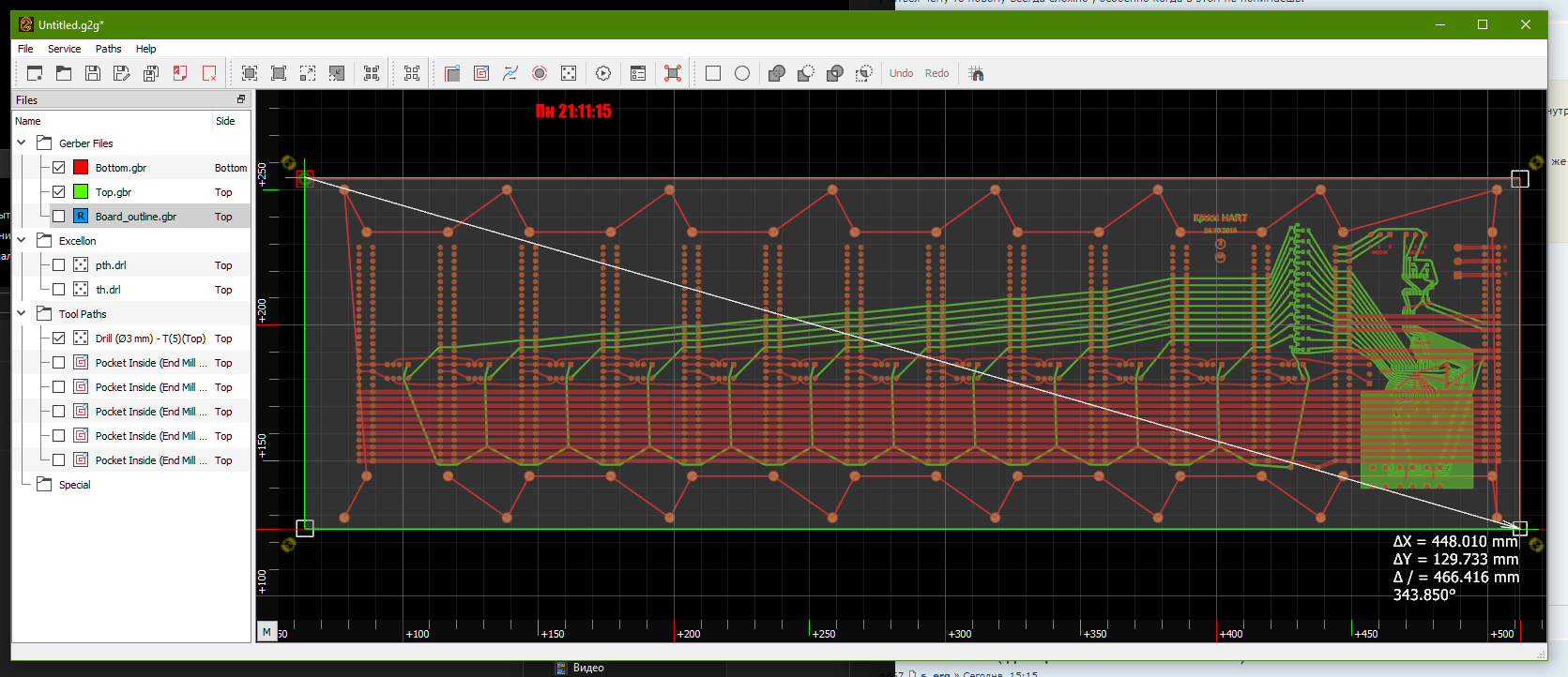Float the Files panel with its undock button
Screen dimensions: 1568x677
click(x=241, y=99)
